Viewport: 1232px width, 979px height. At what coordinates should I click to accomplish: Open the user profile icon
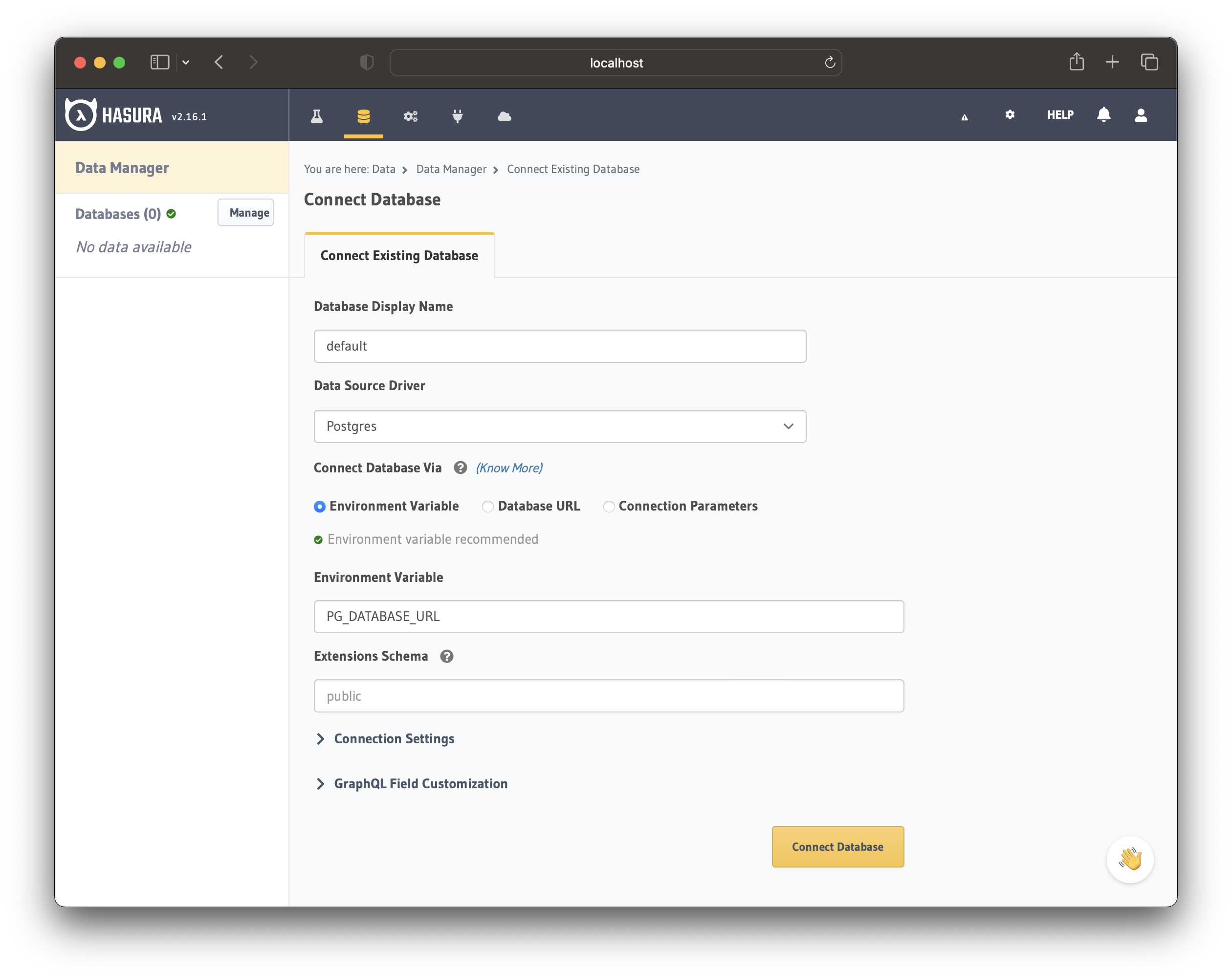1141,115
